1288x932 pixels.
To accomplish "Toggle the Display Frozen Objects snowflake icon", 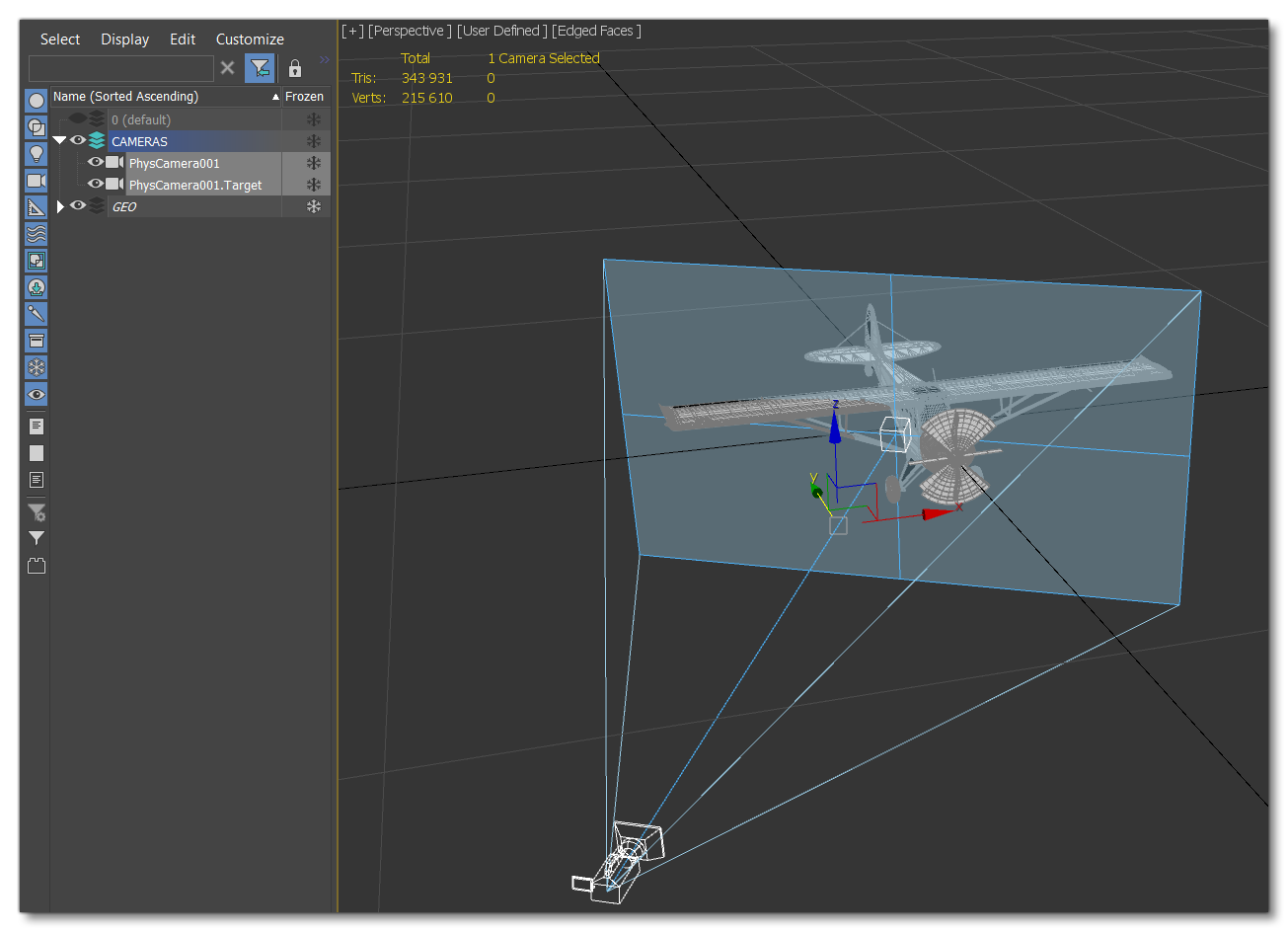I will (x=36, y=366).
